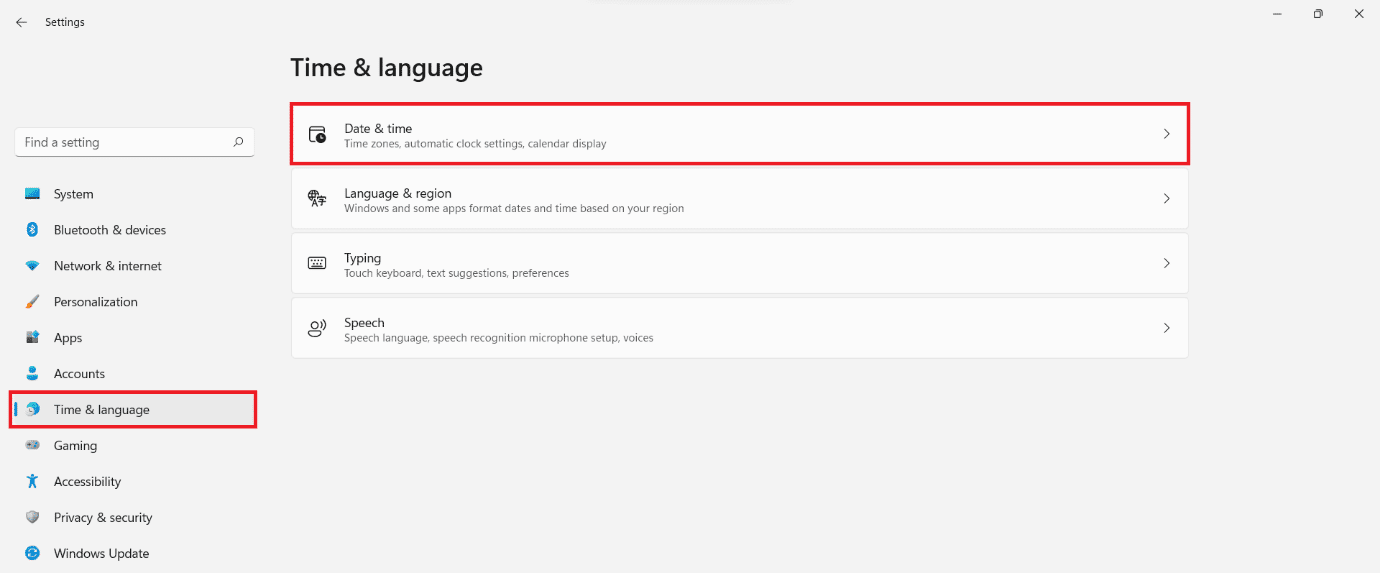This screenshot has width=1380, height=573.
Task: Click 'Time zones, automatic clock settings, calendar display'
Action: [x=475, y=144]
